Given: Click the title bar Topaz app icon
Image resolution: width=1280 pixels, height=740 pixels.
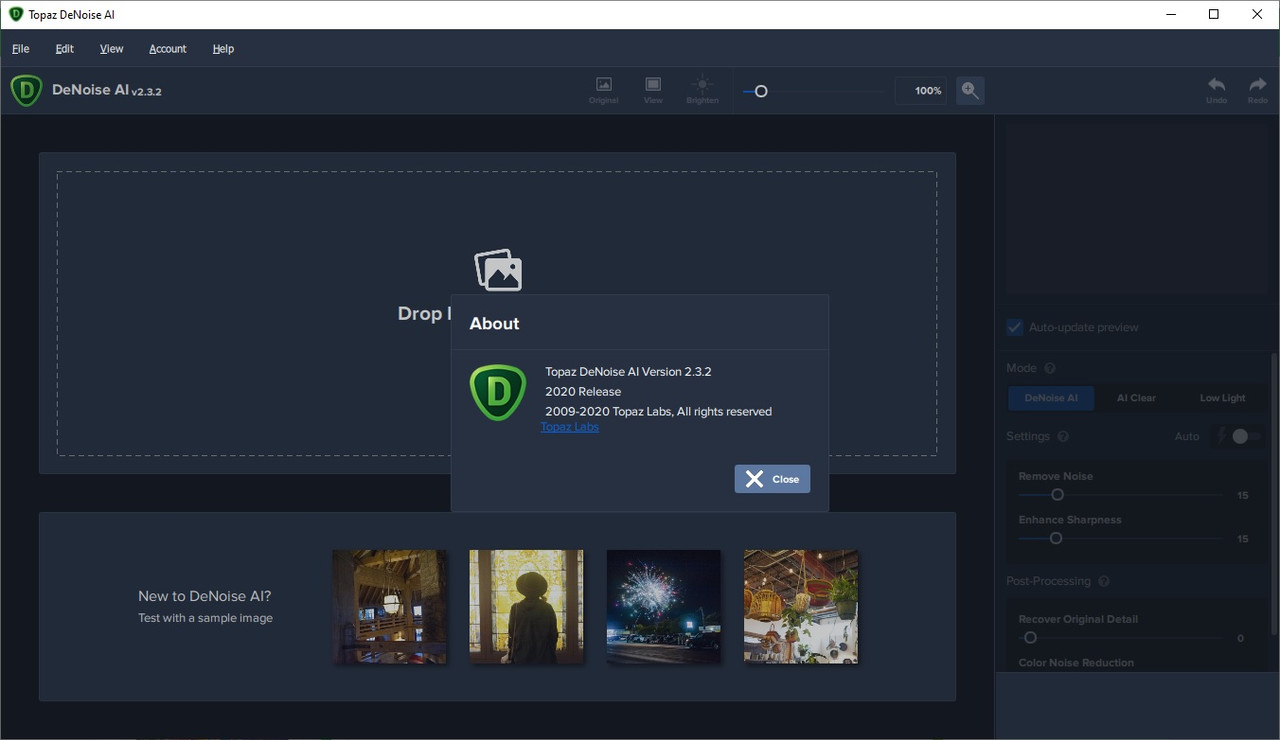Looking at the screenshot, I should coord(15,14).
